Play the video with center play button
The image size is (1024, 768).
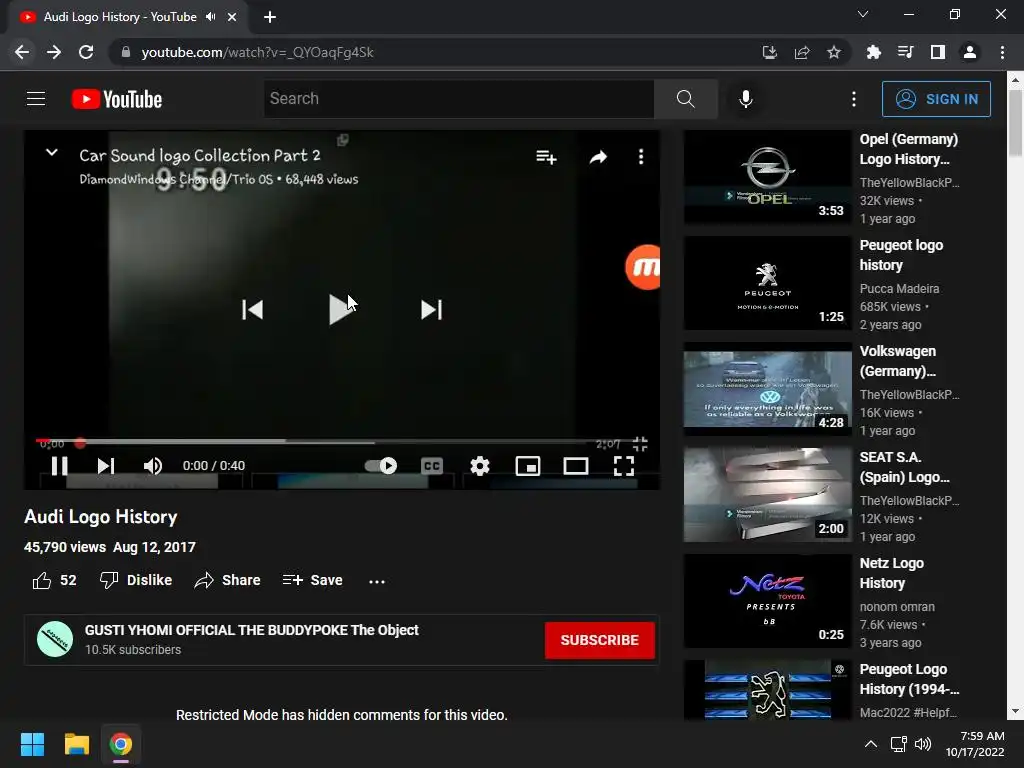(x=341, y=310)
